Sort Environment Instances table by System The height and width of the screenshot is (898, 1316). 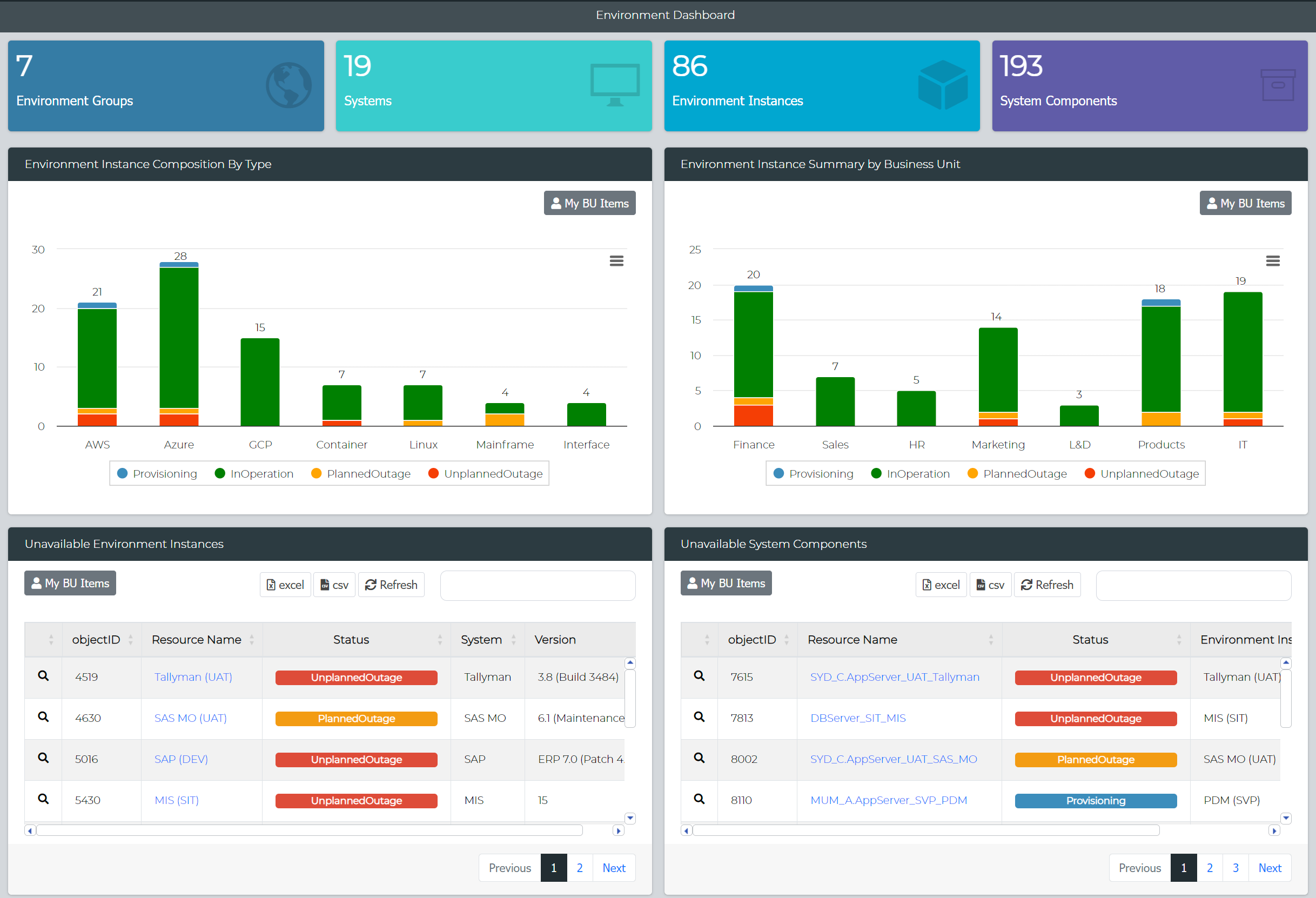pyautogui.click(x=487, y=640)
